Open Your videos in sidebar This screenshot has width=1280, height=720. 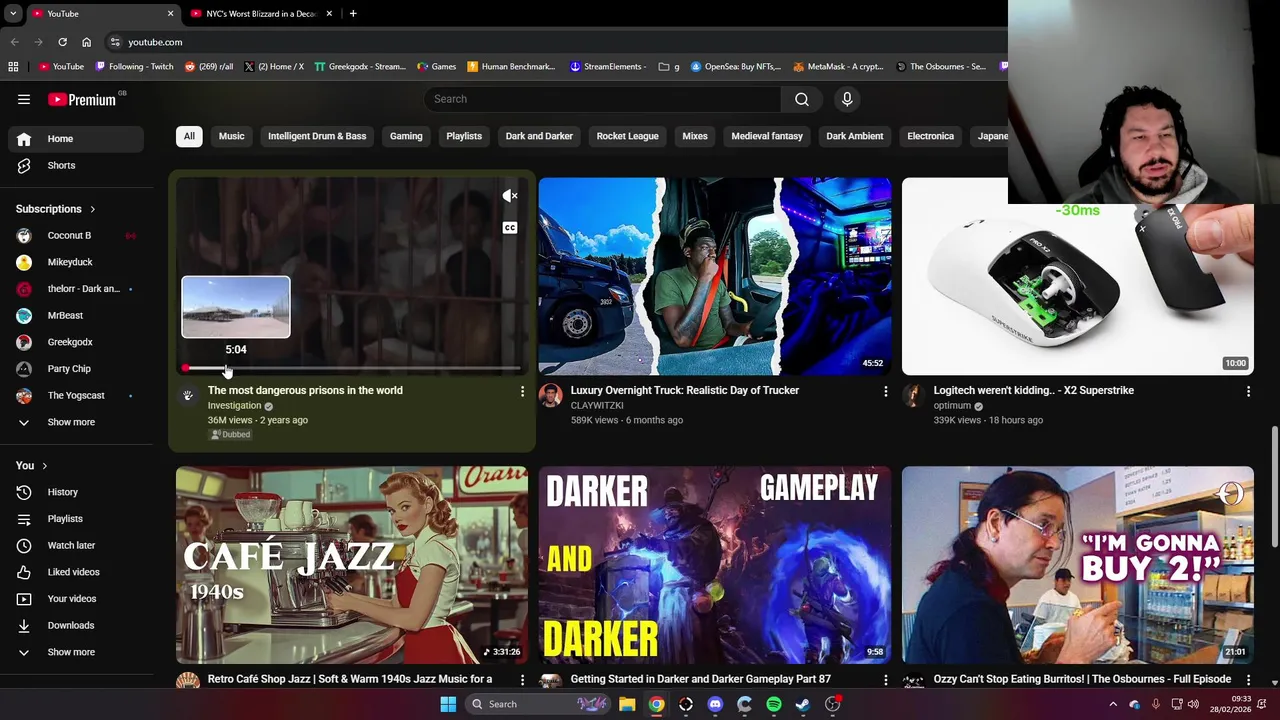point(76,599)
